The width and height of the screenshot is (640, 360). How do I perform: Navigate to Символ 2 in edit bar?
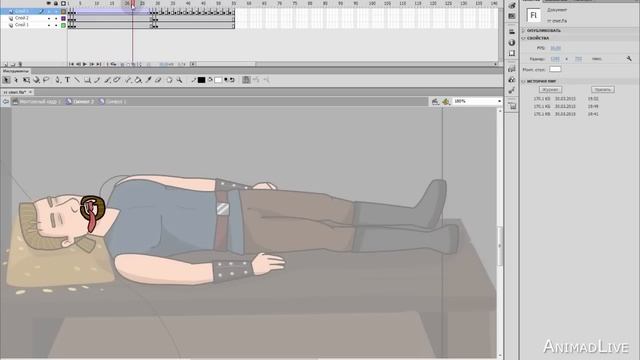[80, 101]
